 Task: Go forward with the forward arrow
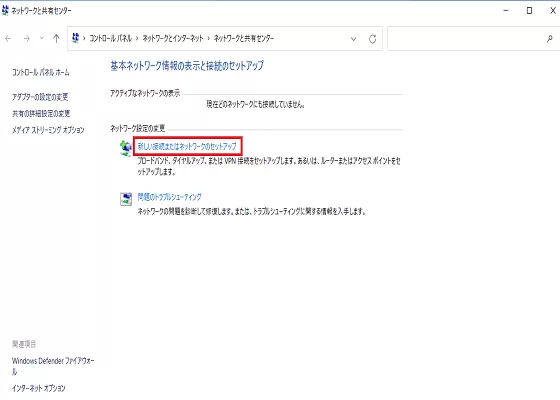[26, 39]
